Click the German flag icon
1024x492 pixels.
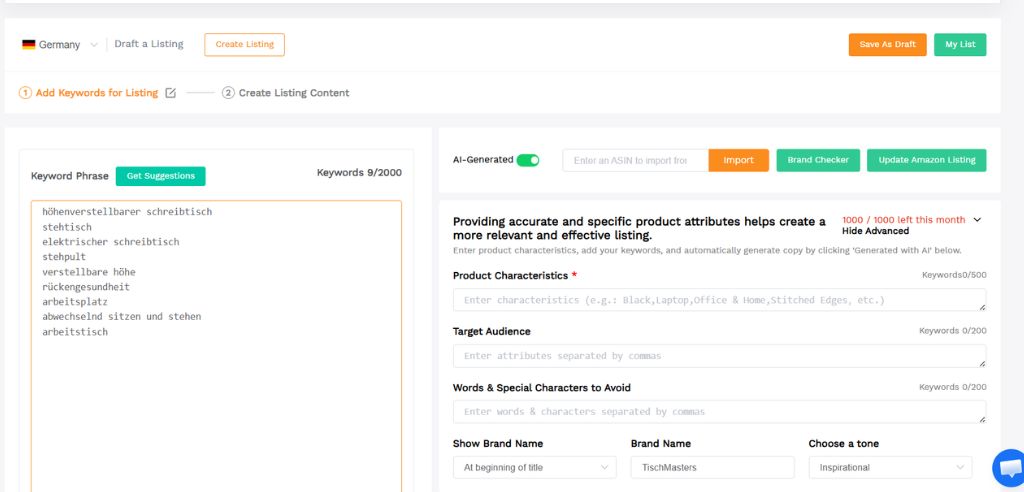29,44
